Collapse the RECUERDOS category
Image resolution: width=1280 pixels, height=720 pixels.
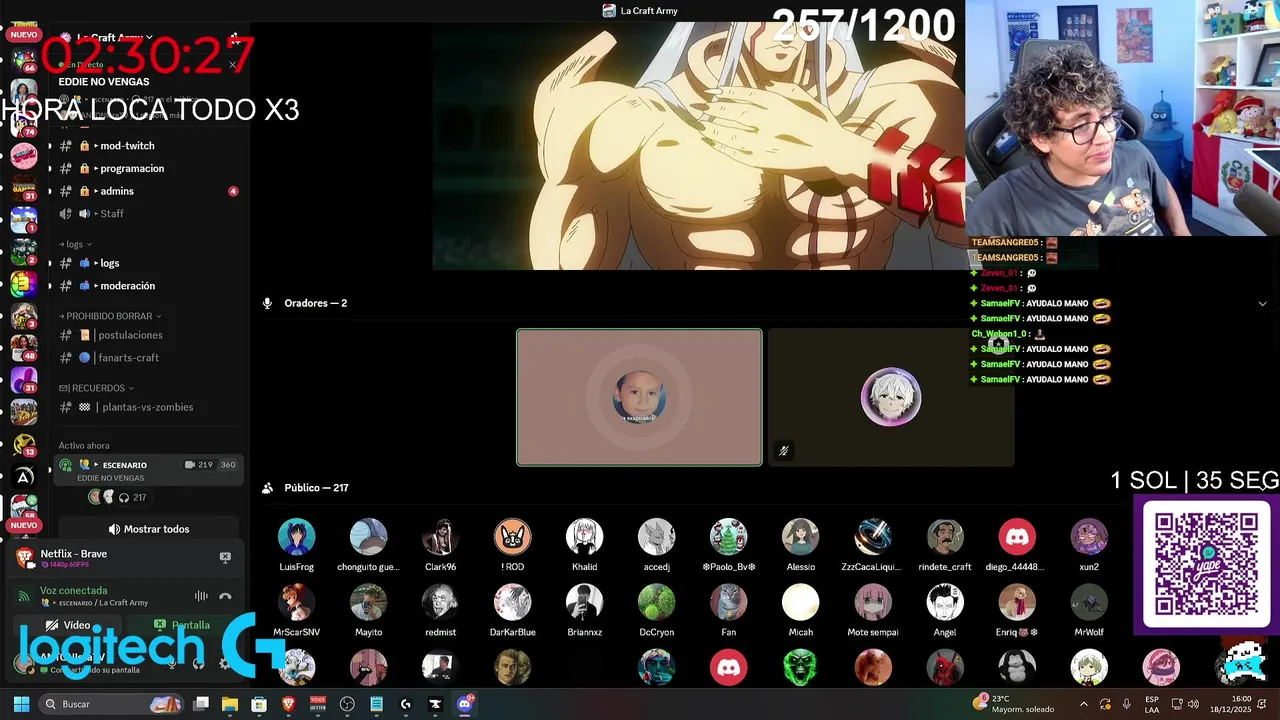coord(96,388)
